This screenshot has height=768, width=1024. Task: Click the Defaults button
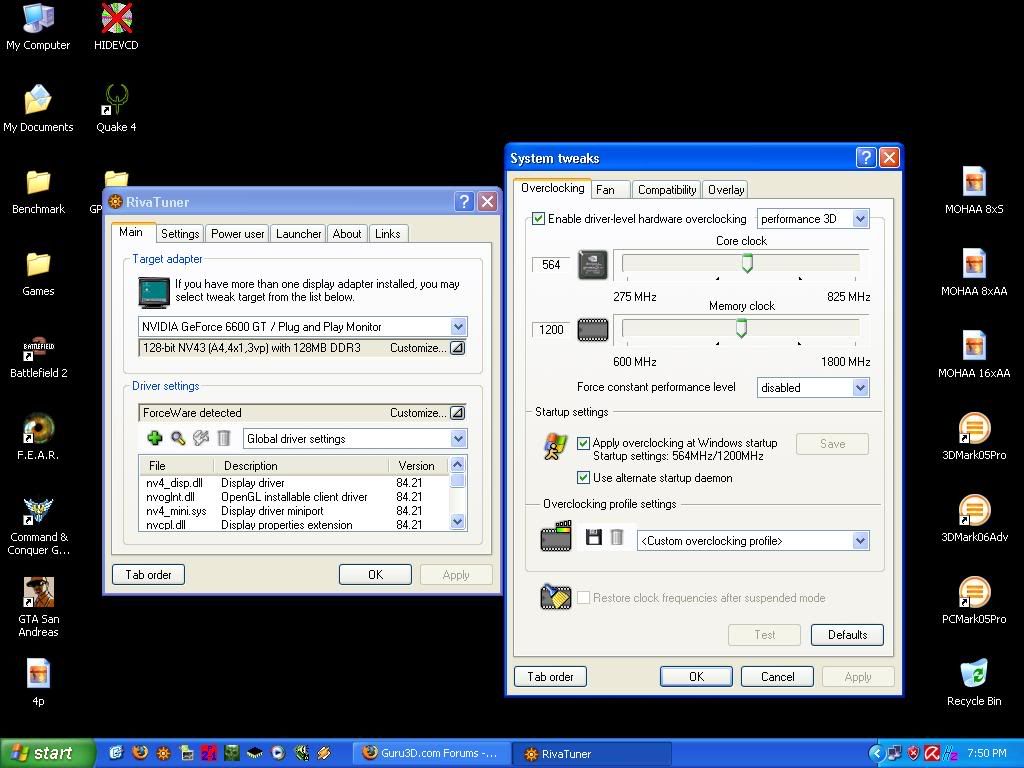tap(847, 635)
